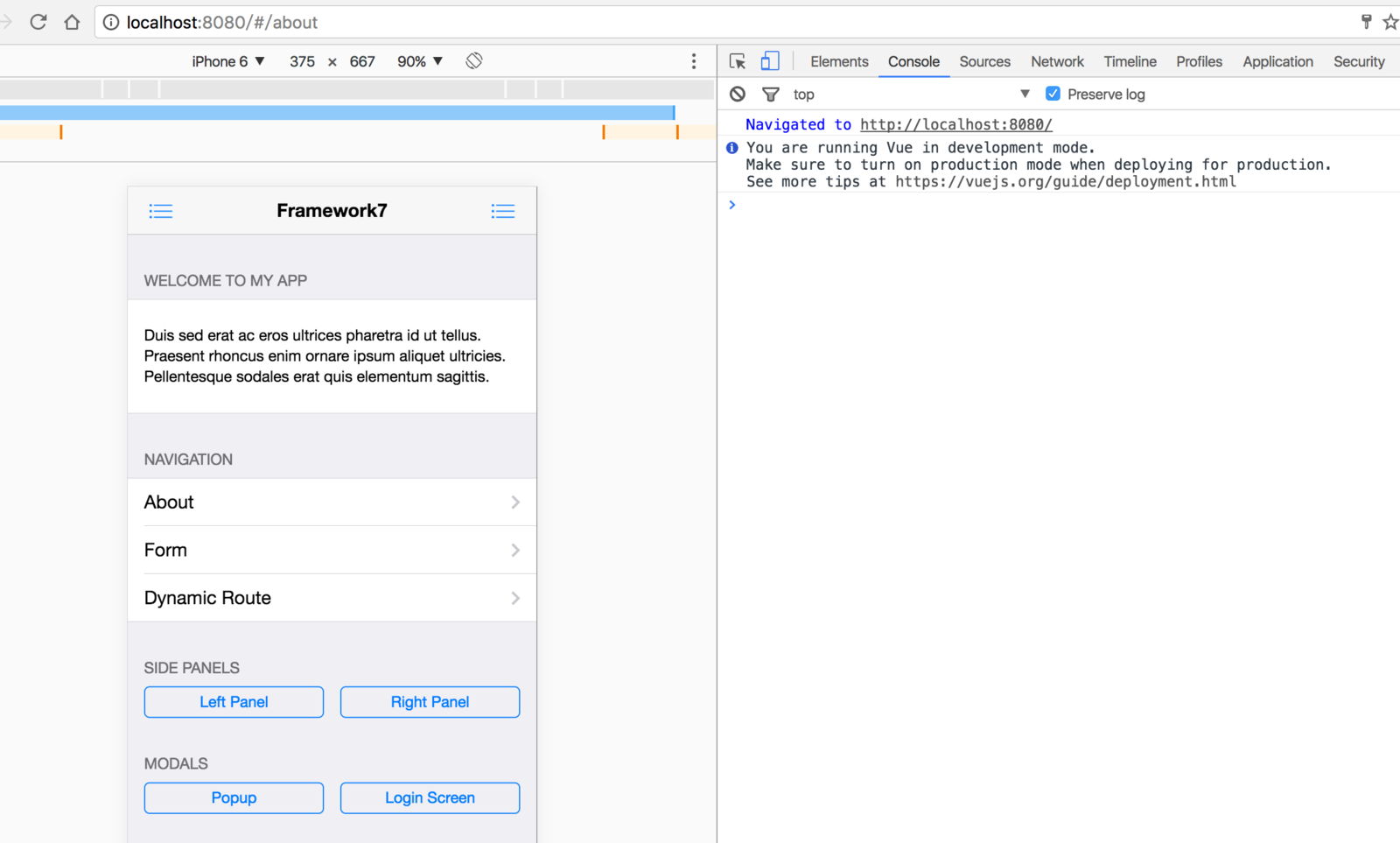Open the Right Panel button
The height and width of the screenshot is (843, 1400).
430,702
